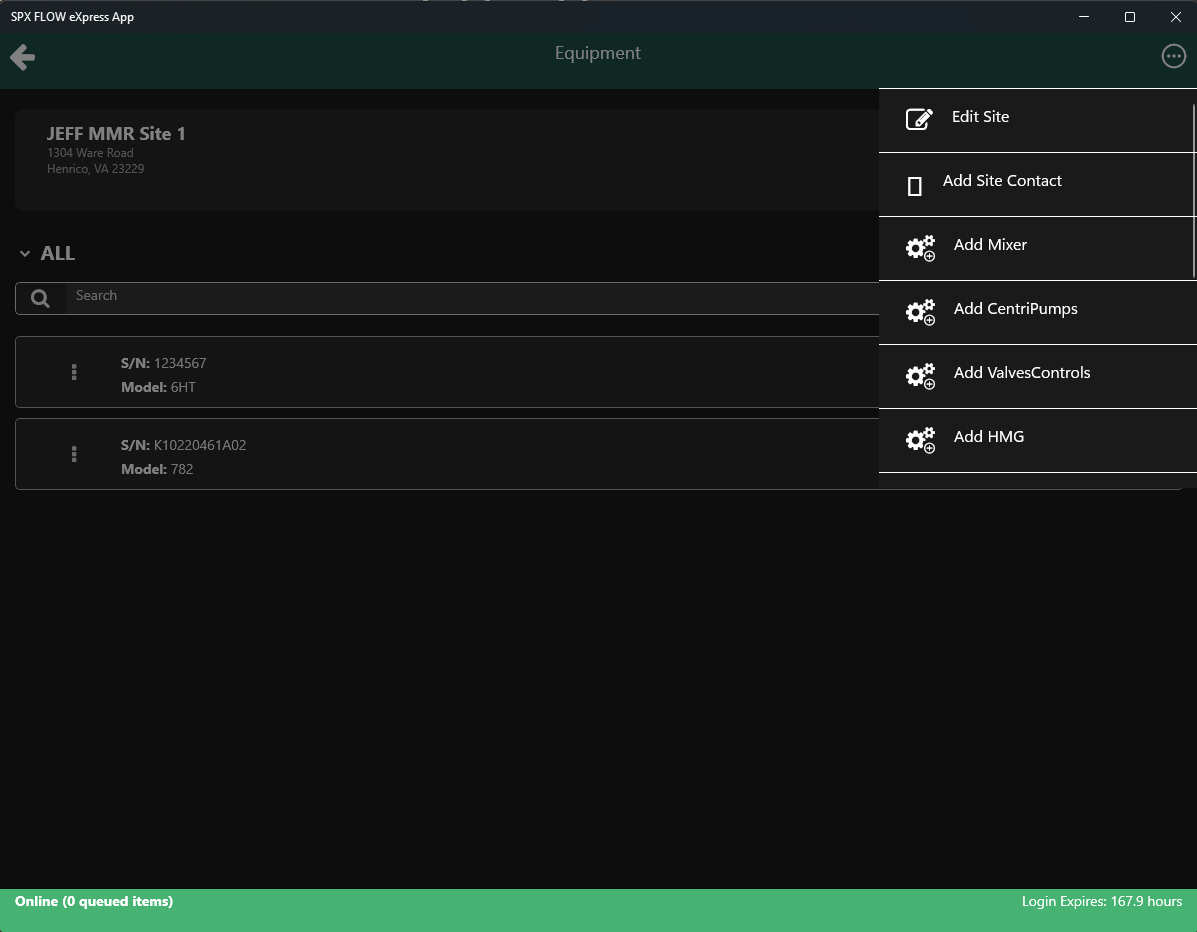Click the SPX FLOW eXpress App window title

click(x=73, y=17)
